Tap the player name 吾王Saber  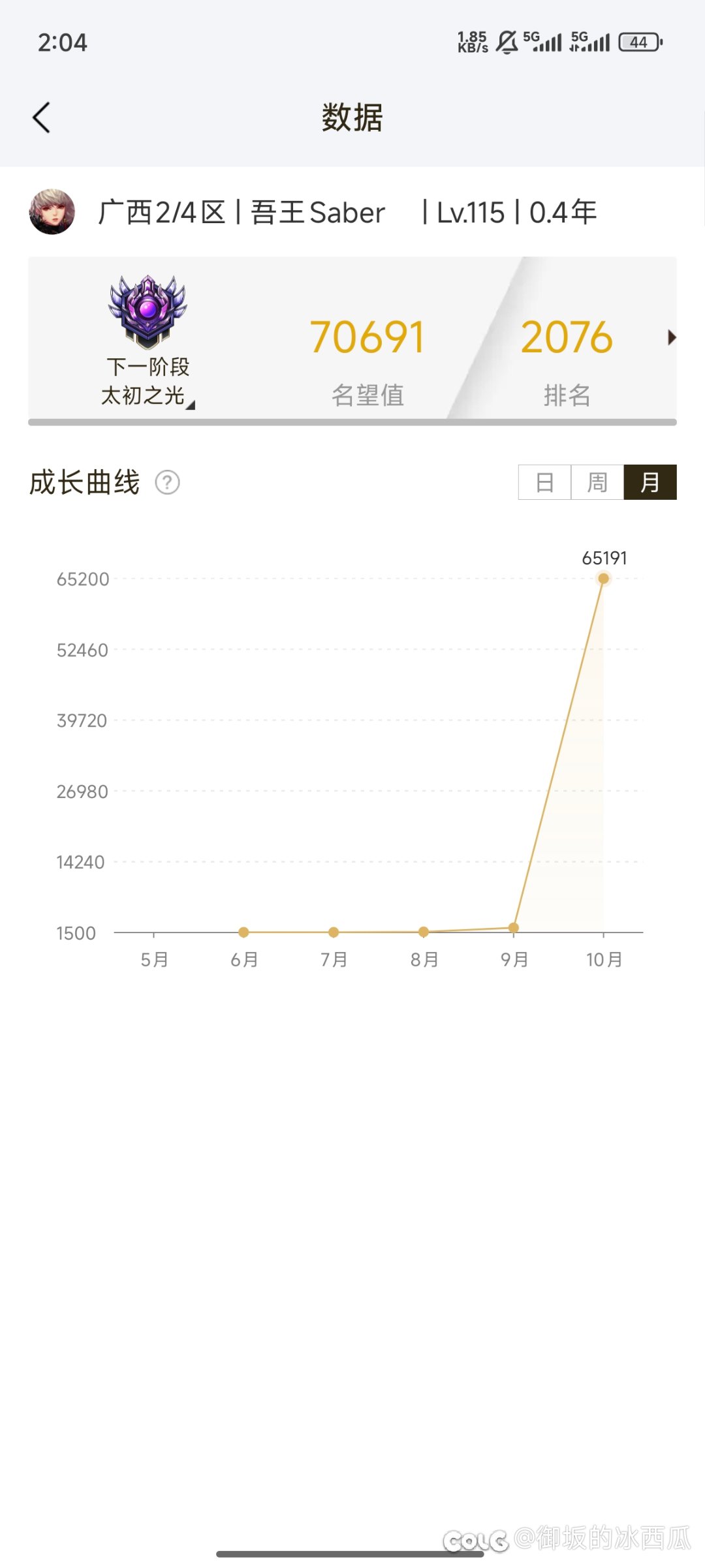(318, 213)
